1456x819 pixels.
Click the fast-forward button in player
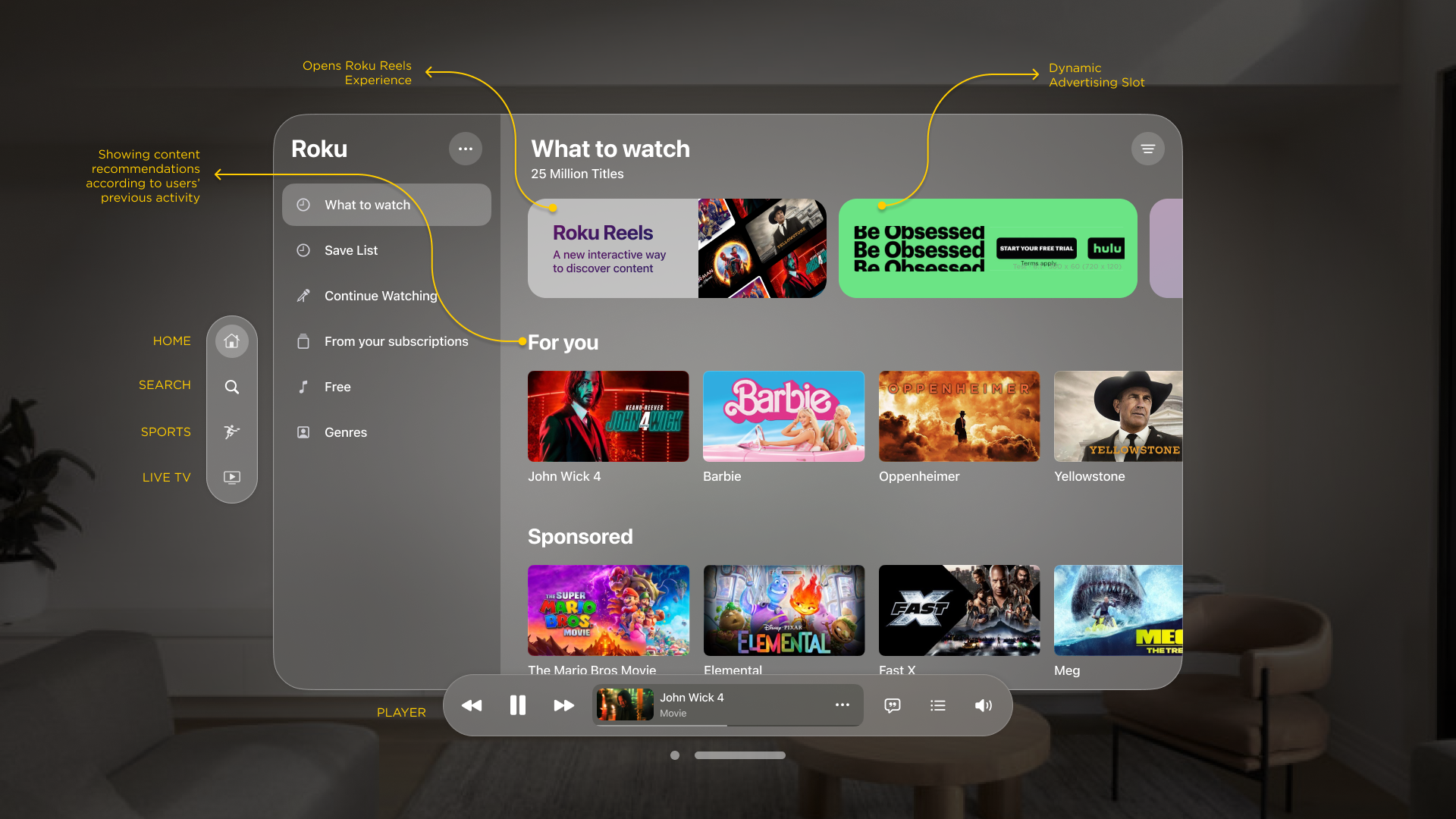(x=563, y=705)
